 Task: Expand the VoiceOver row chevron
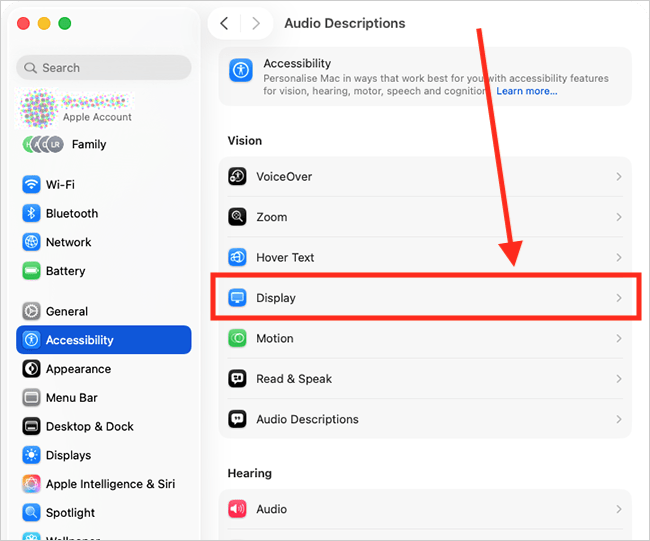618,177
